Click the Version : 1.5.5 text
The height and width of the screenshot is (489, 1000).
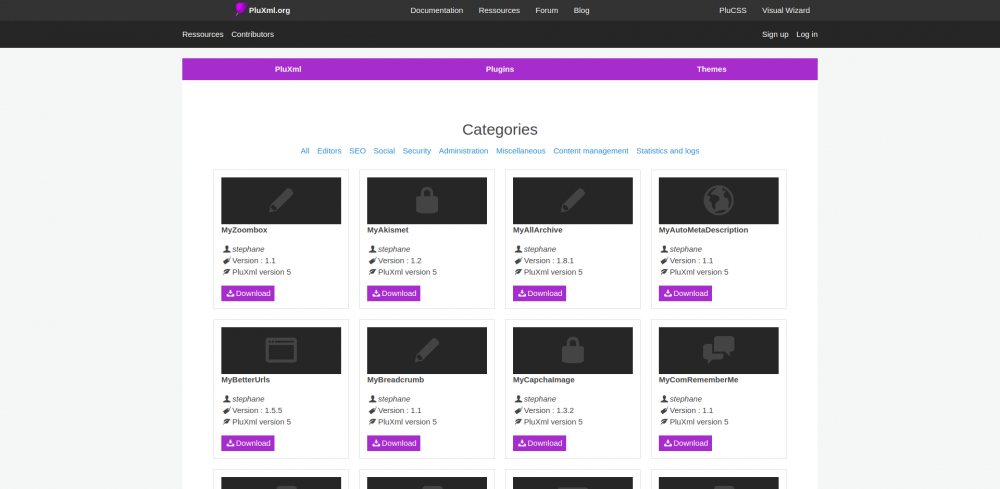click(257, 411)
